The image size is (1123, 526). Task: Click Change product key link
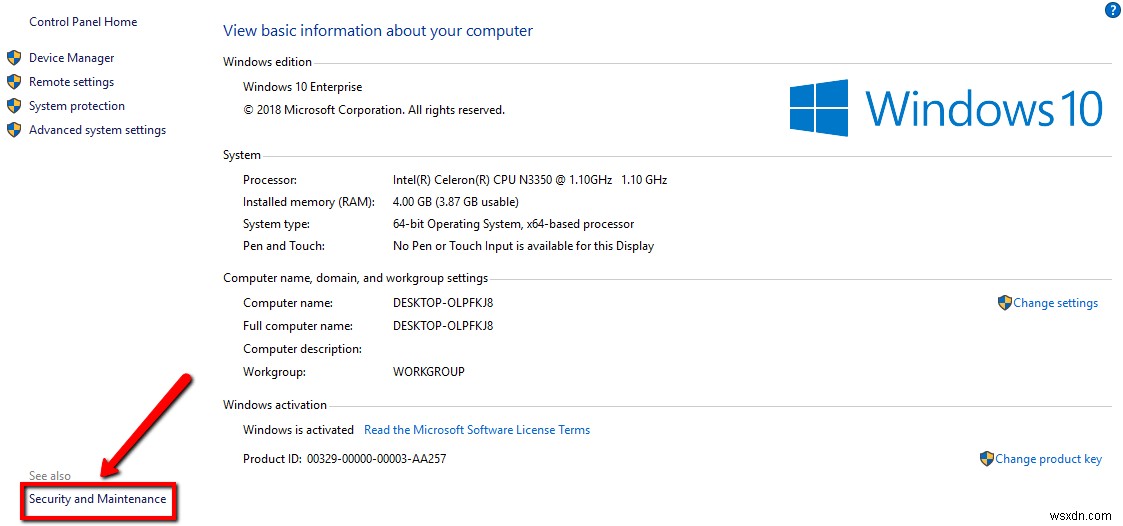click(x=1049, y=459)
